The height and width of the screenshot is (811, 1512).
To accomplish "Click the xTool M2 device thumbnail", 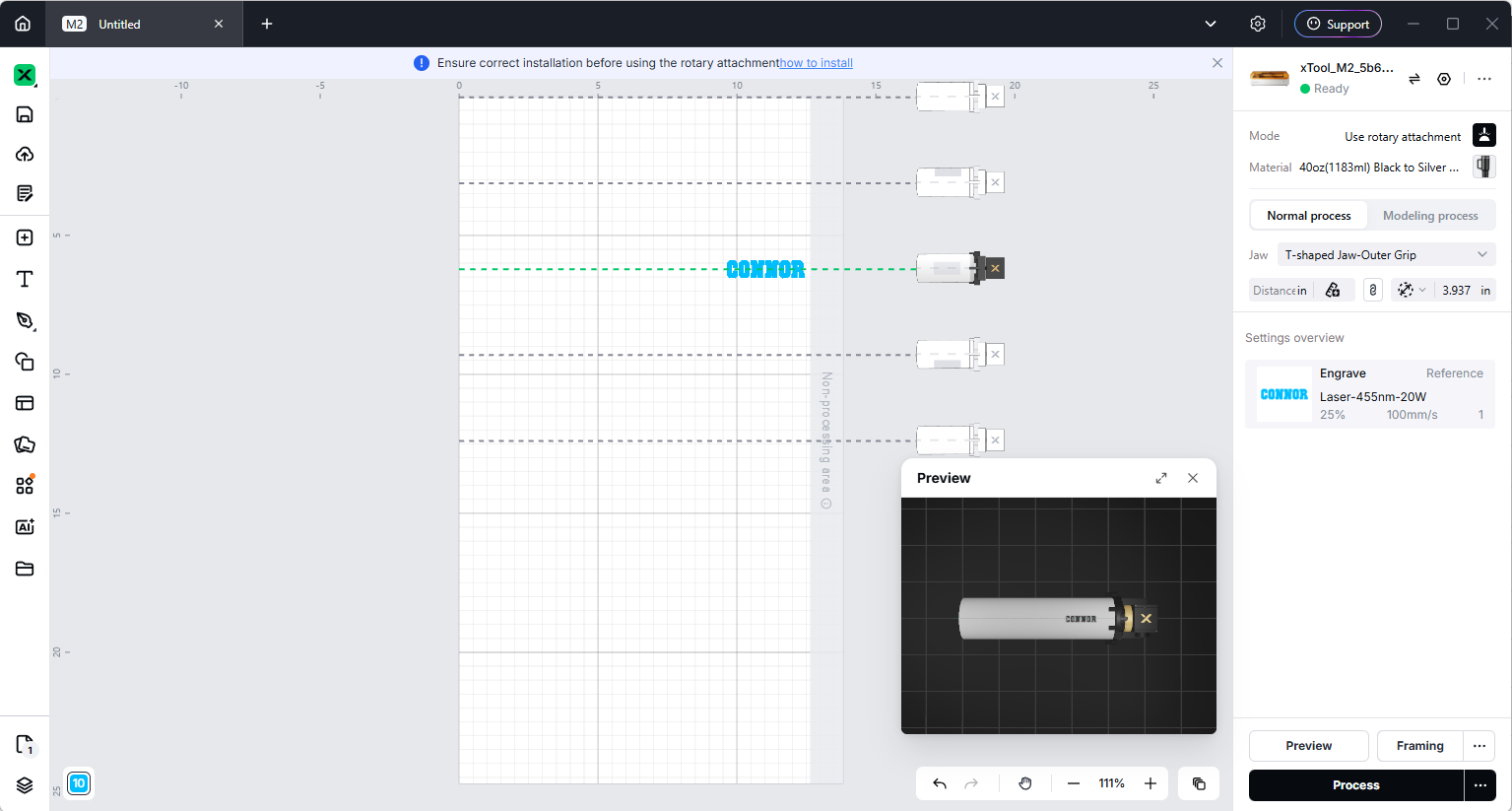I will tap(1270, 78).
